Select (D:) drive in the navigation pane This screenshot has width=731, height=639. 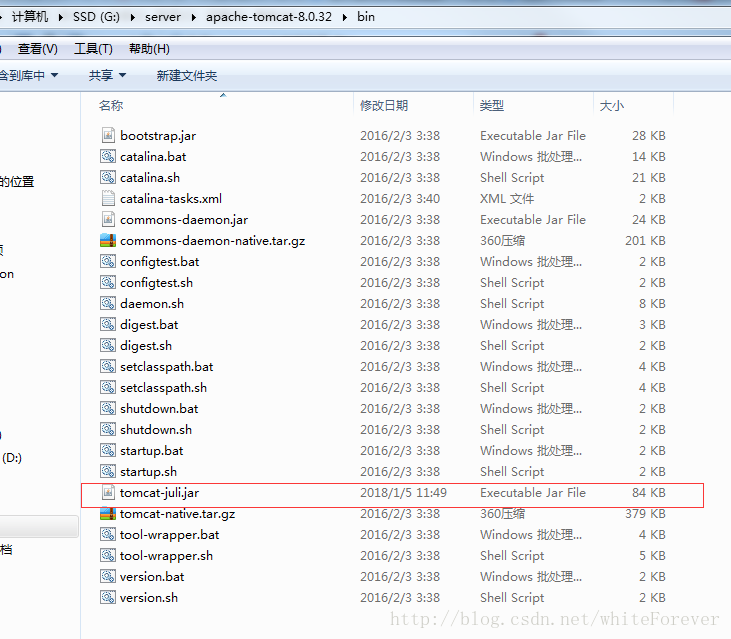12,457
